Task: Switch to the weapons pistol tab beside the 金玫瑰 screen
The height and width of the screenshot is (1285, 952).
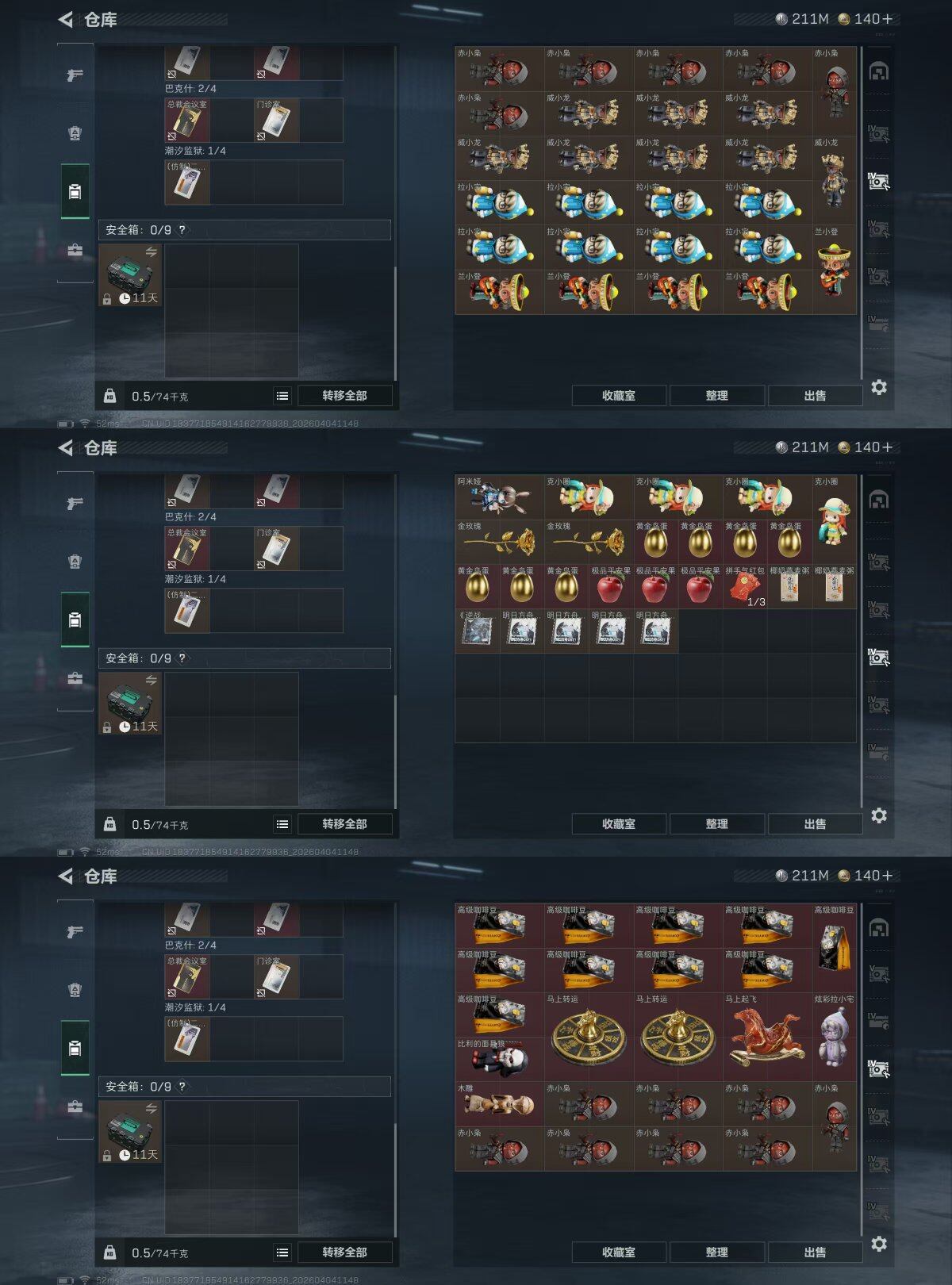Action: [x=75, y=504]
